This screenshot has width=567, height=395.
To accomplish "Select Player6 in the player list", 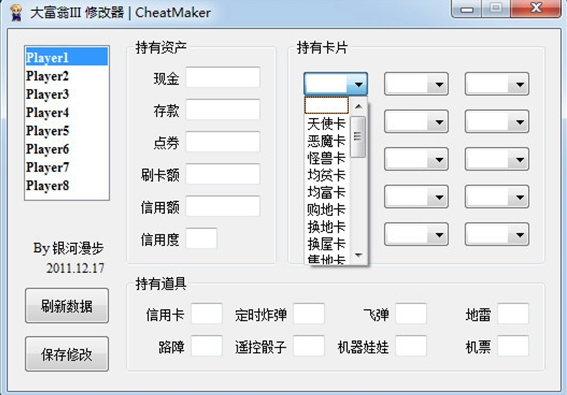I will coord(67,149).
